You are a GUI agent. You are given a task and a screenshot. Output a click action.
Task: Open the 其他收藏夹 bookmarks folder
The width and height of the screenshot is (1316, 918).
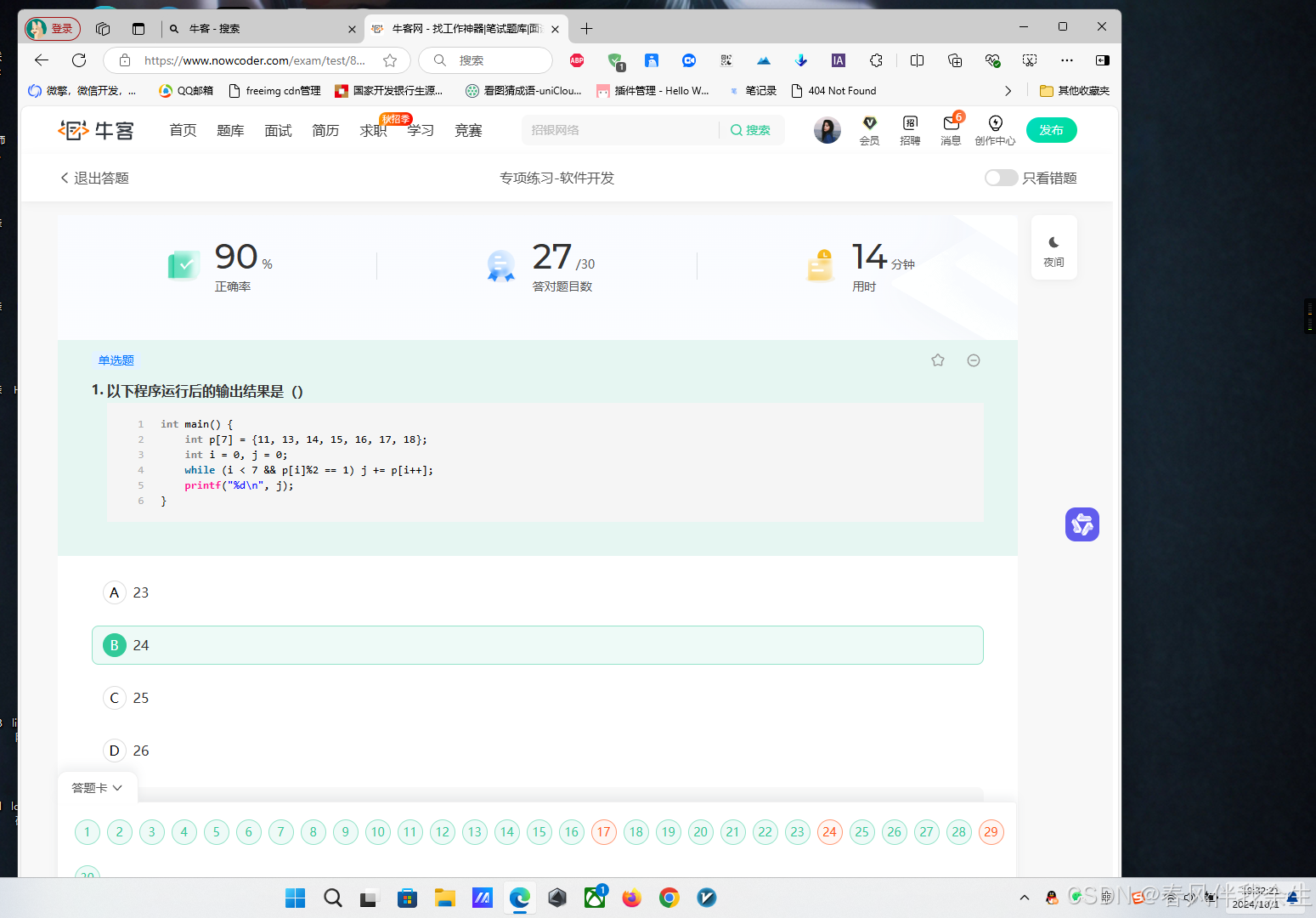point(1075,91)
